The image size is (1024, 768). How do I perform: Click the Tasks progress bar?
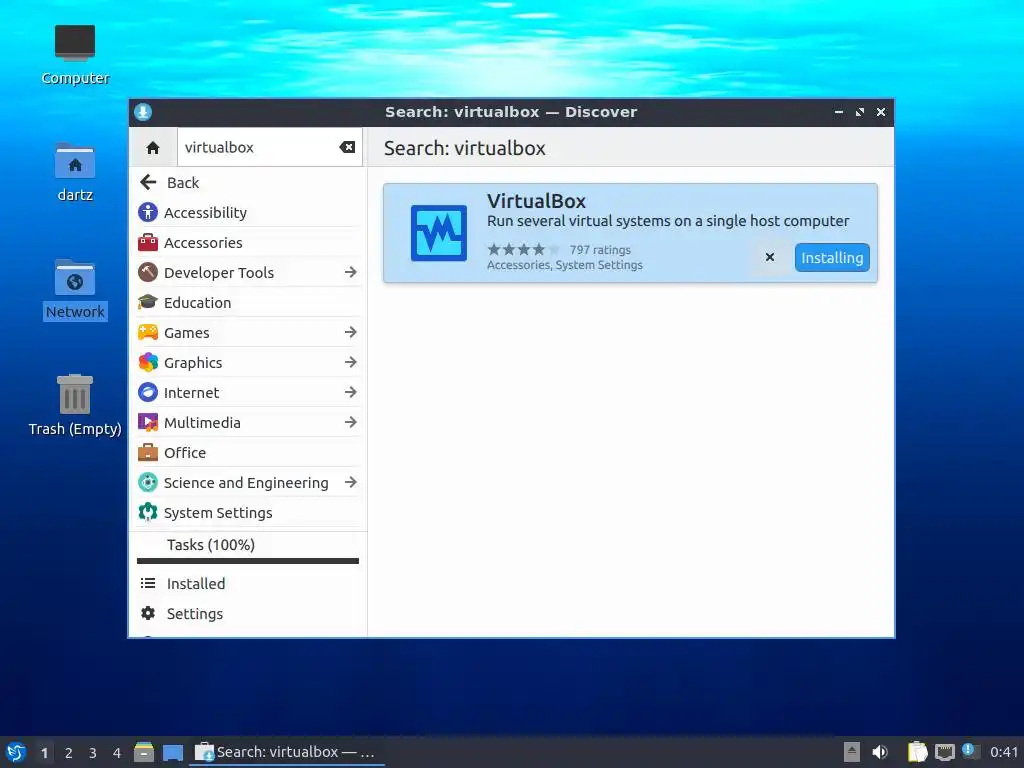coord(248,561)
